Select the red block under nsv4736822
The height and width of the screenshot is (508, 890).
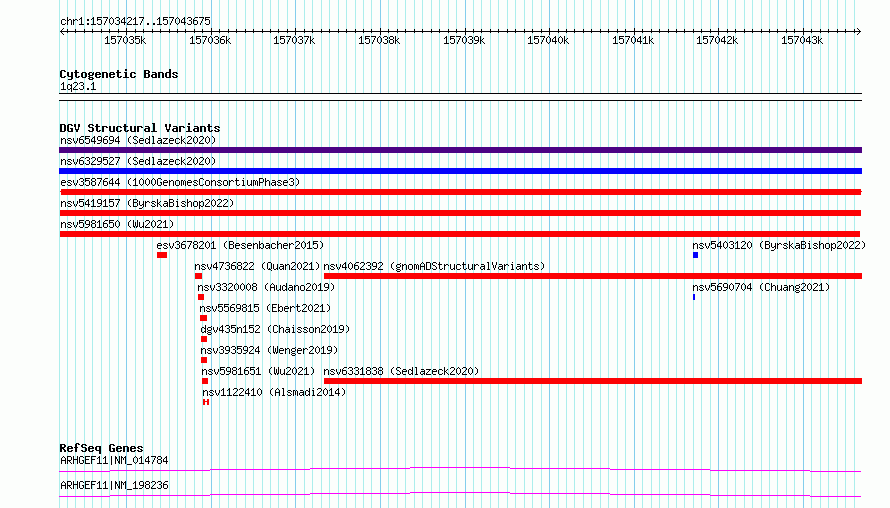point(198,276)
